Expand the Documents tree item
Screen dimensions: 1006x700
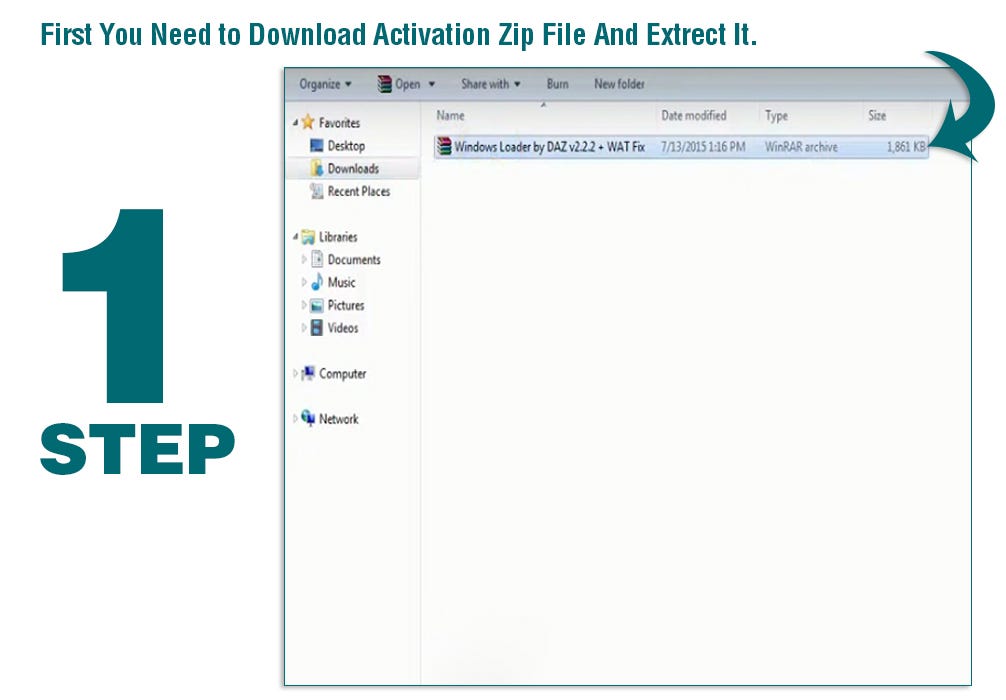click(x=306, y=259)
